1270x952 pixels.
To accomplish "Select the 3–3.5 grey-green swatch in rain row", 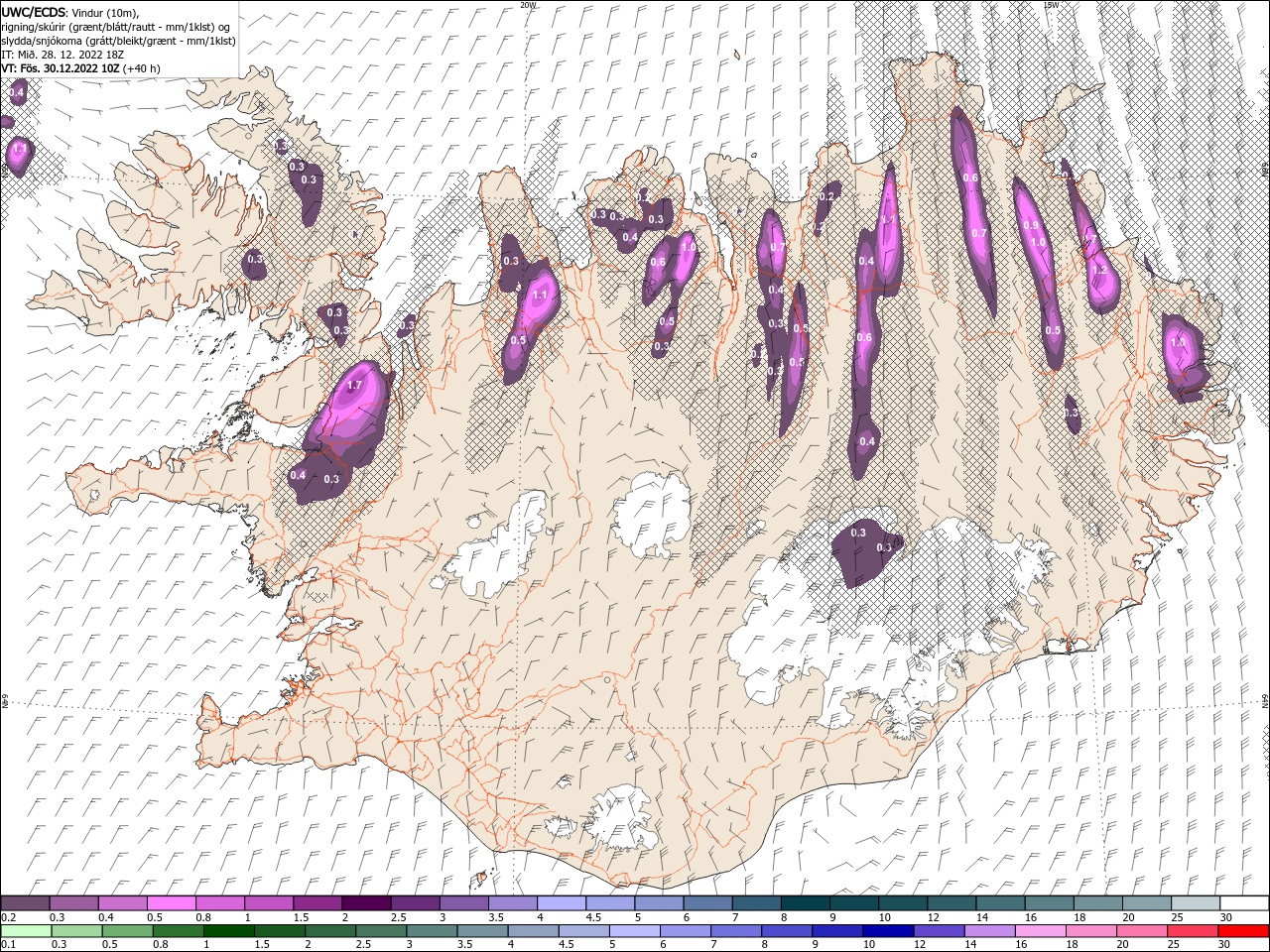I will [x=431, y=931].
